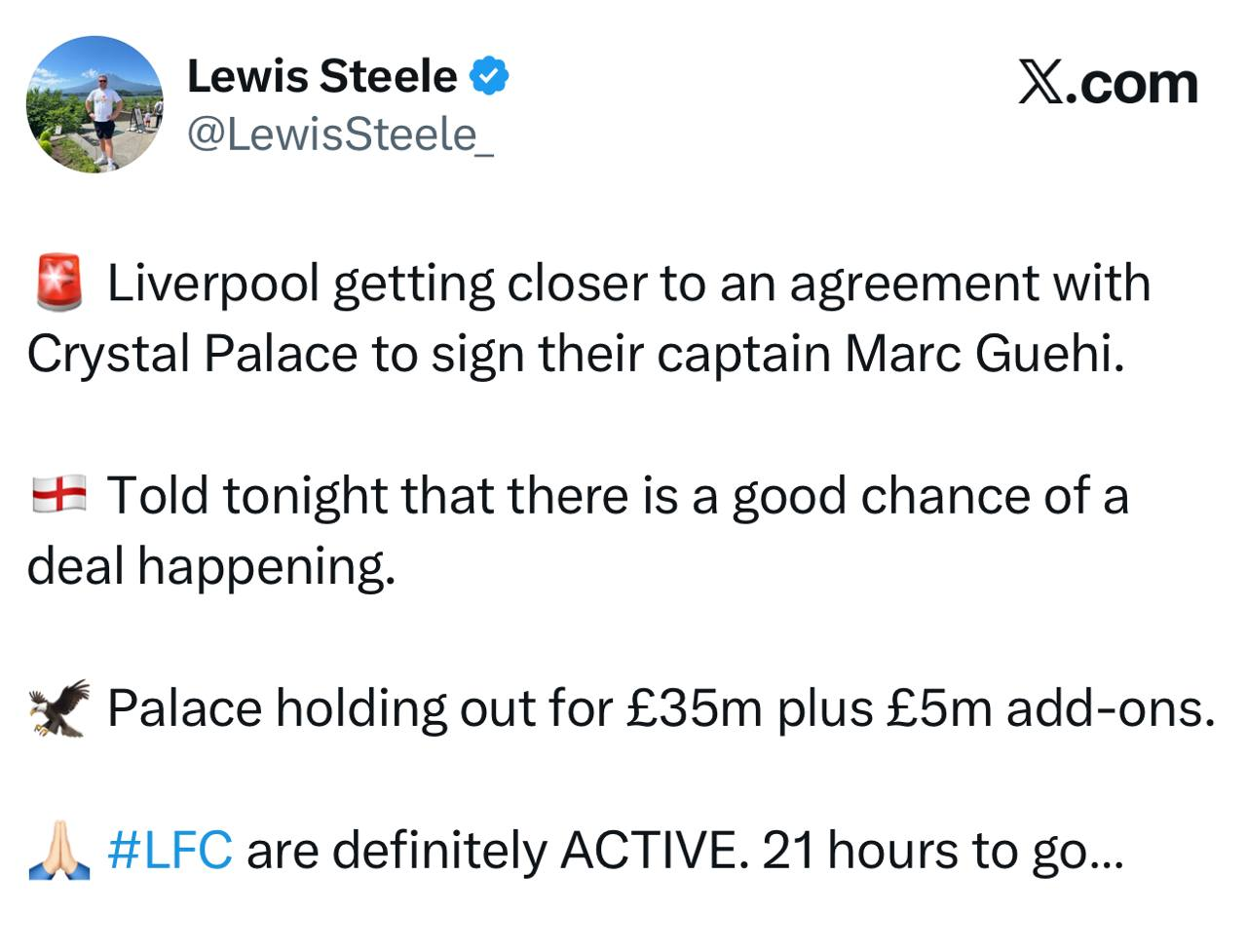Viewport: 1247px width, 952px height.
Task: Click the capitalized word ACTIVE
Action: (x=648, y=850)
